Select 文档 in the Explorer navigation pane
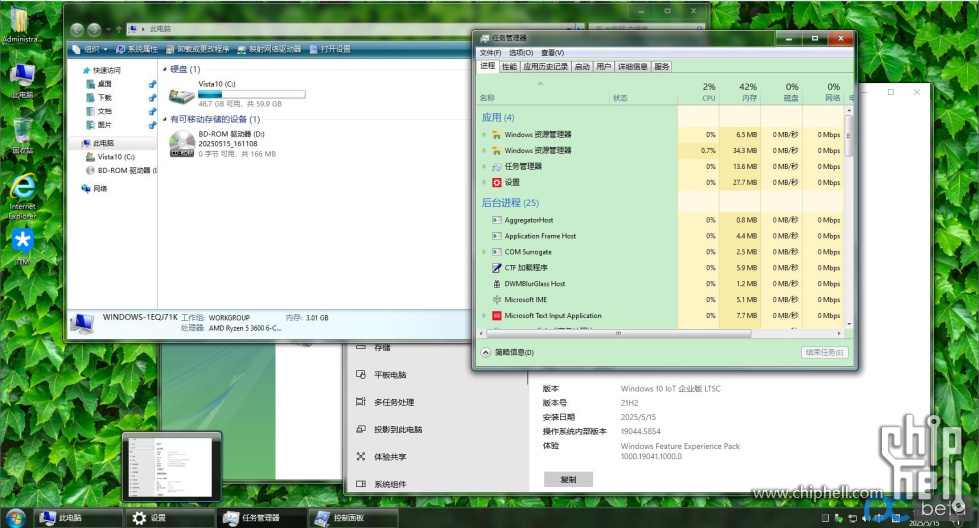Image resolution: width=979 pixels, height=528 pixels. click(104, 111)
